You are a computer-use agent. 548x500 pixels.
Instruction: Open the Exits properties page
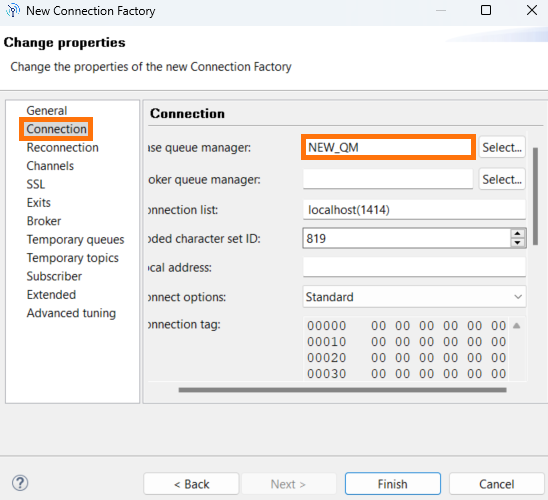click(x=38, y=202)
